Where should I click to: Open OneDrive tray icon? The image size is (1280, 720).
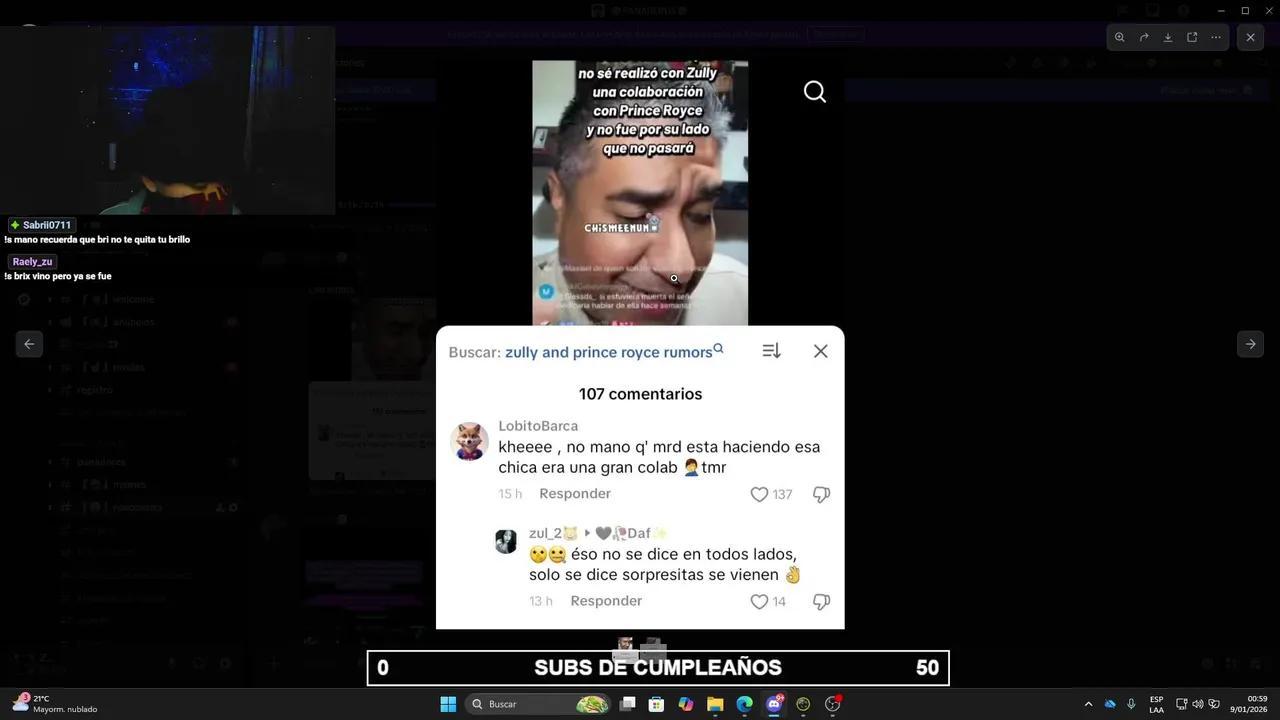pos(1110,704)
